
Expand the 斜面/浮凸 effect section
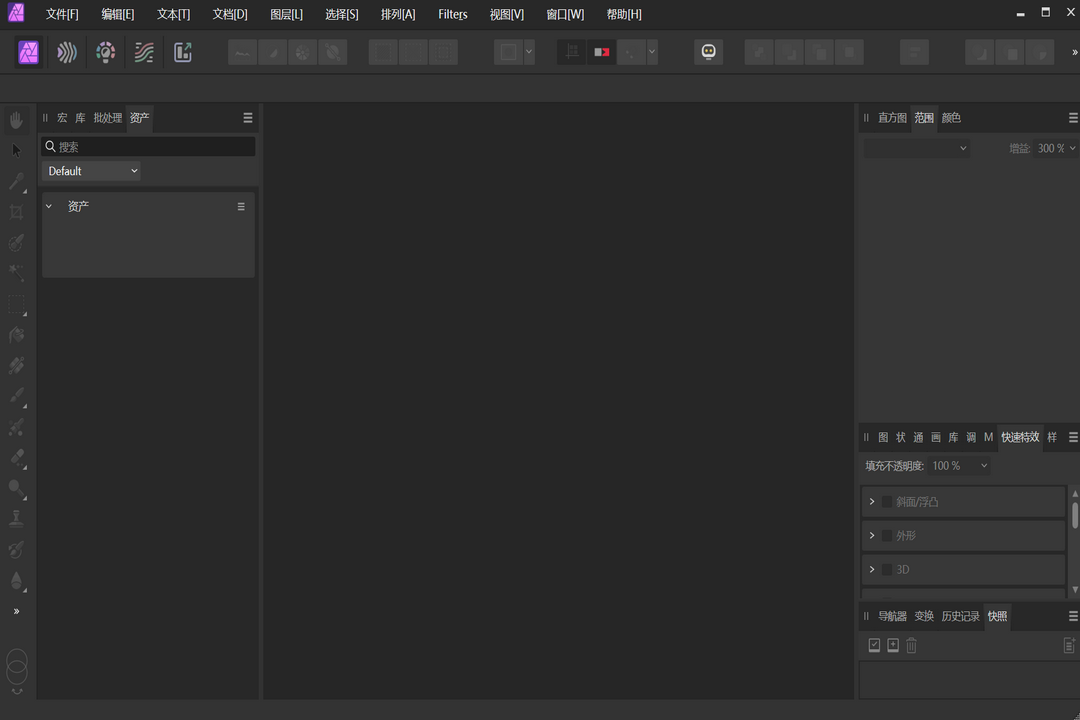pyautogui.click(x=872, y=502)
